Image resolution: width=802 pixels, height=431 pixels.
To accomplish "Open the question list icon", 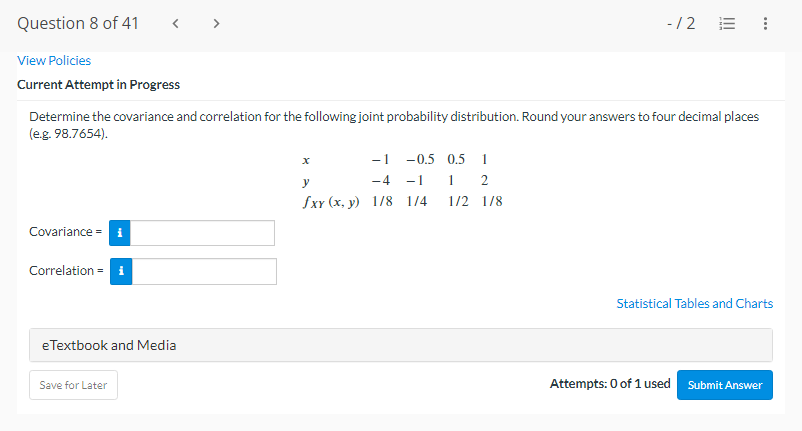I will (x=727, y=24).
